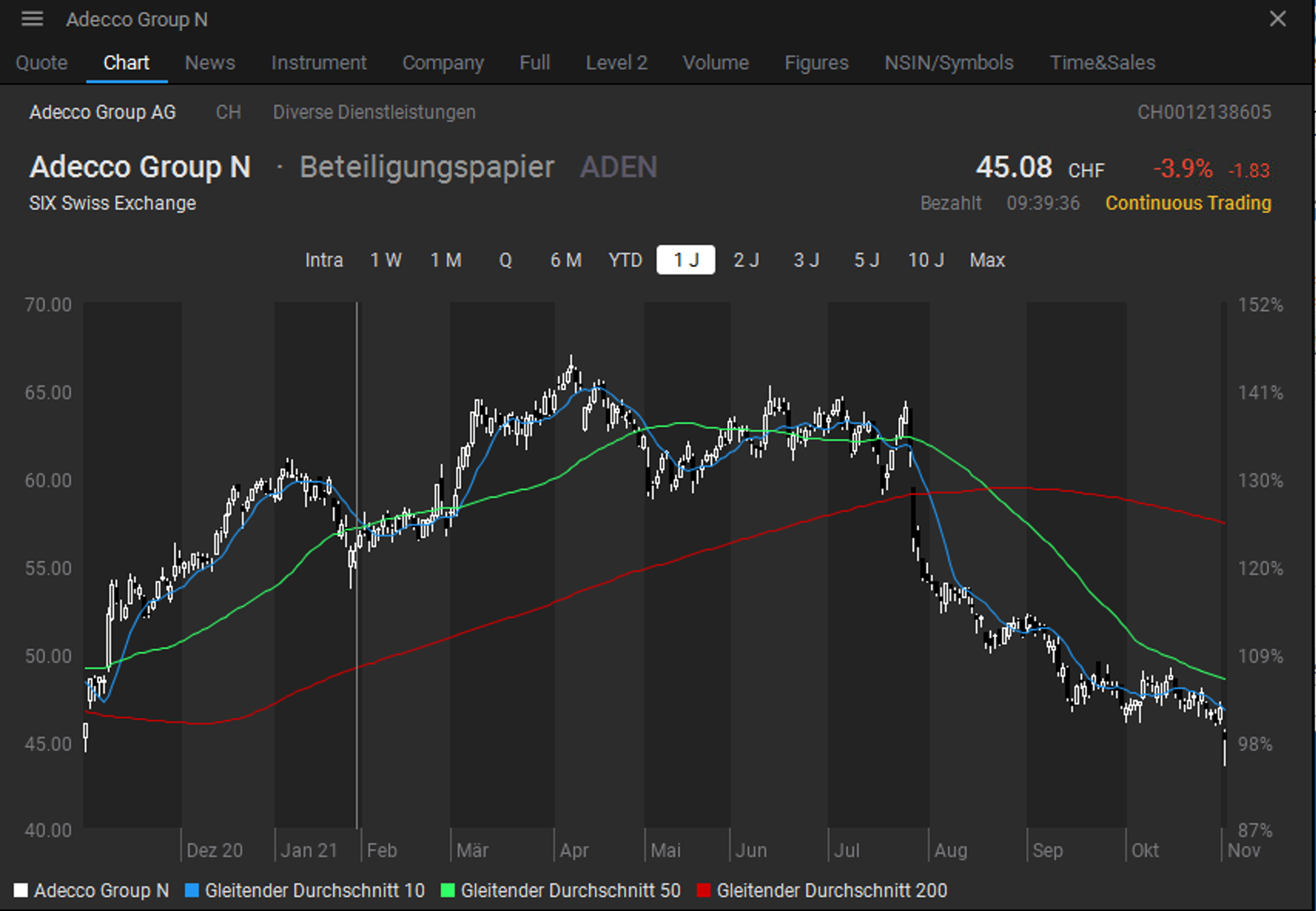Screen dimensions: 1316x911
Task: Click the ISIN CH0012138605 label
Action: pos(1204,112)
